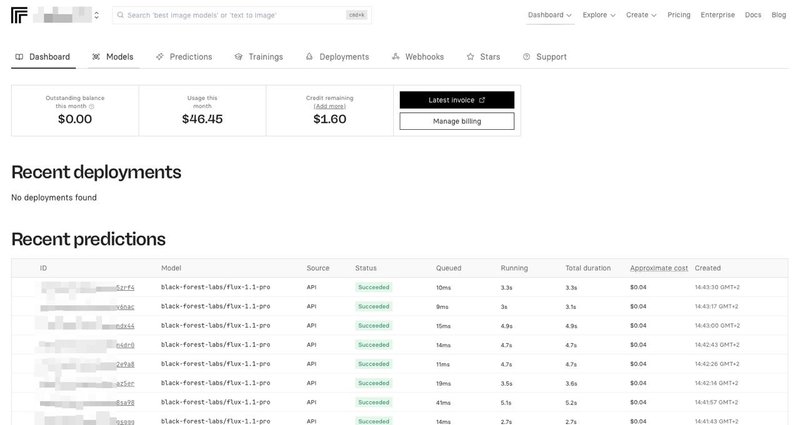Image resolution: width=800 pixels, height=425 pixels.
Task: Click the Model column header
Action: point(171,268)
